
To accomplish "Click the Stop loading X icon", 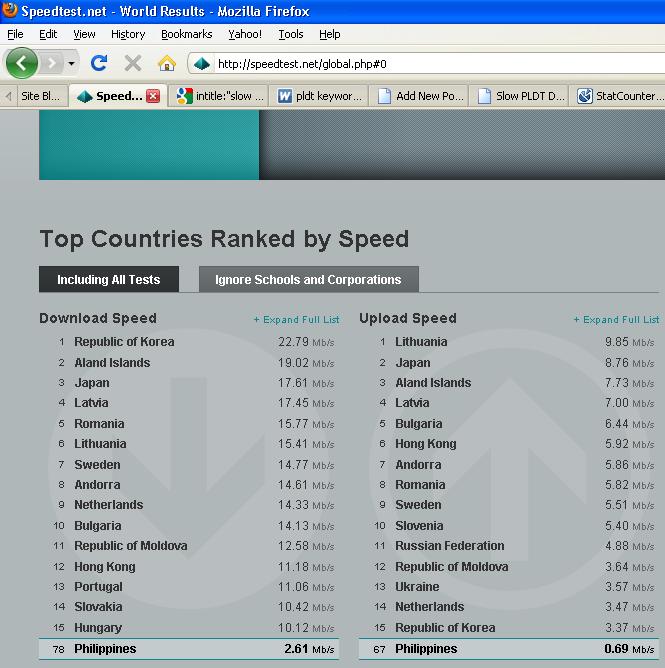I will [x=133, y=63].
